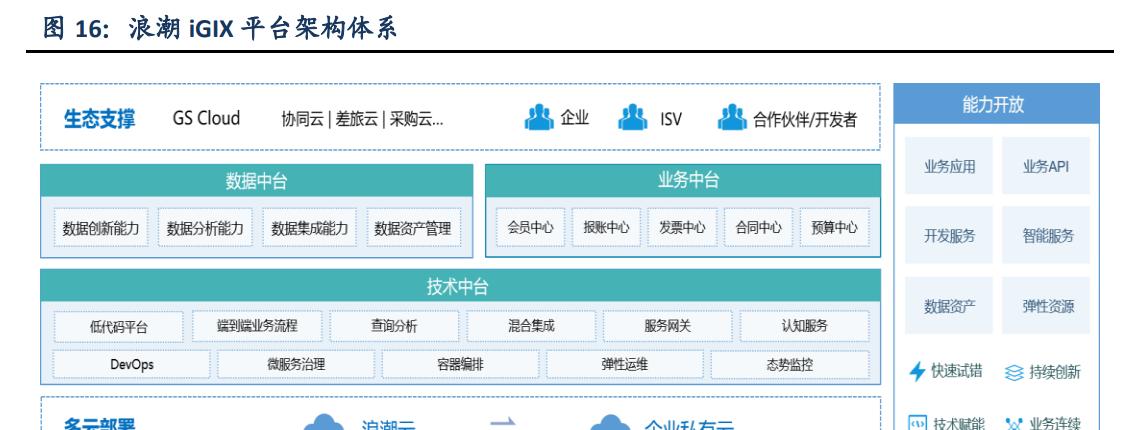Image resolution: width=1139 pixels, height=430 pixels.
Task: Select the 态势监控 box
Action: 790,365
